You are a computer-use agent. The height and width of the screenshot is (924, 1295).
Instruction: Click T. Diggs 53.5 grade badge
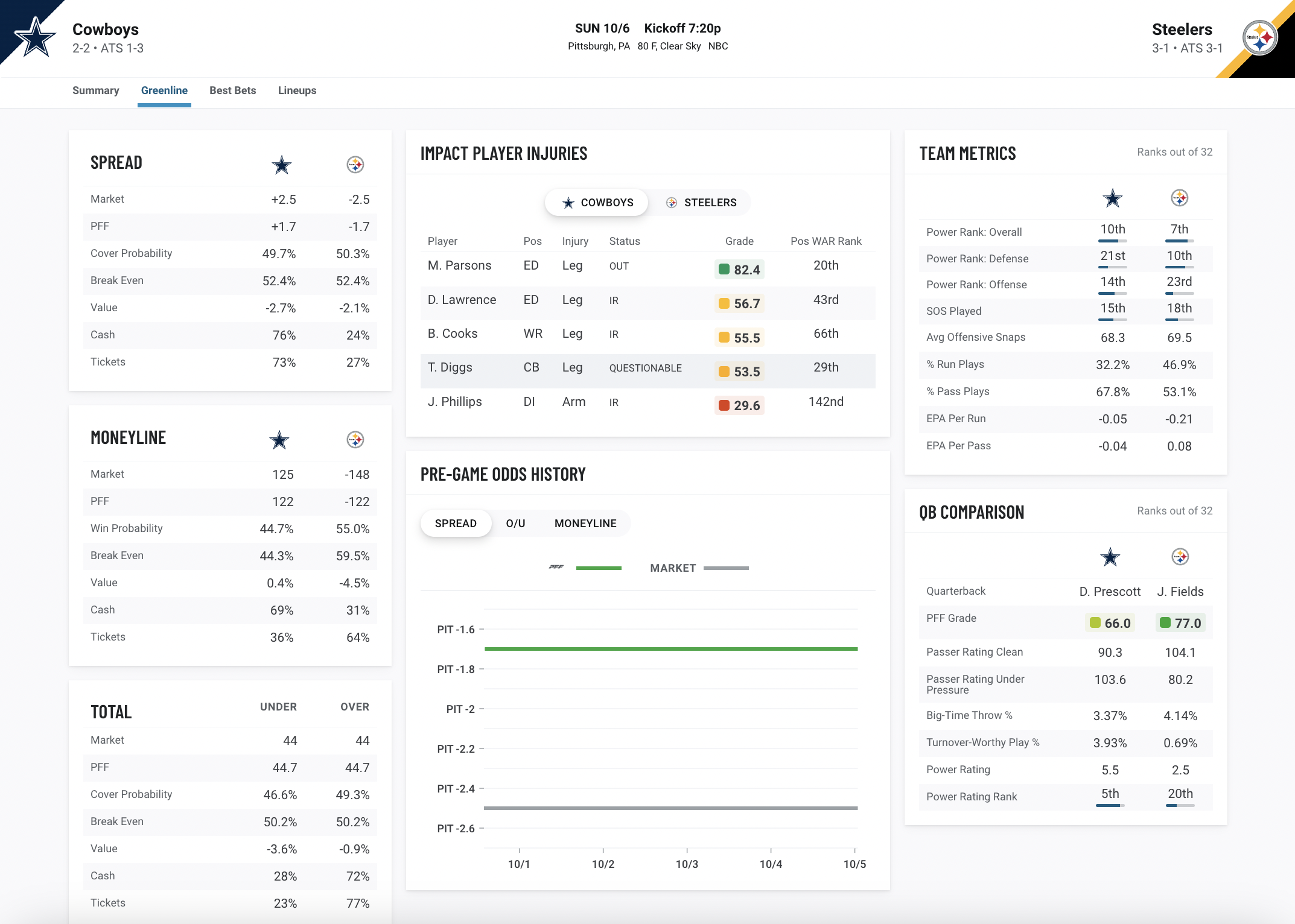pos(739,372)
